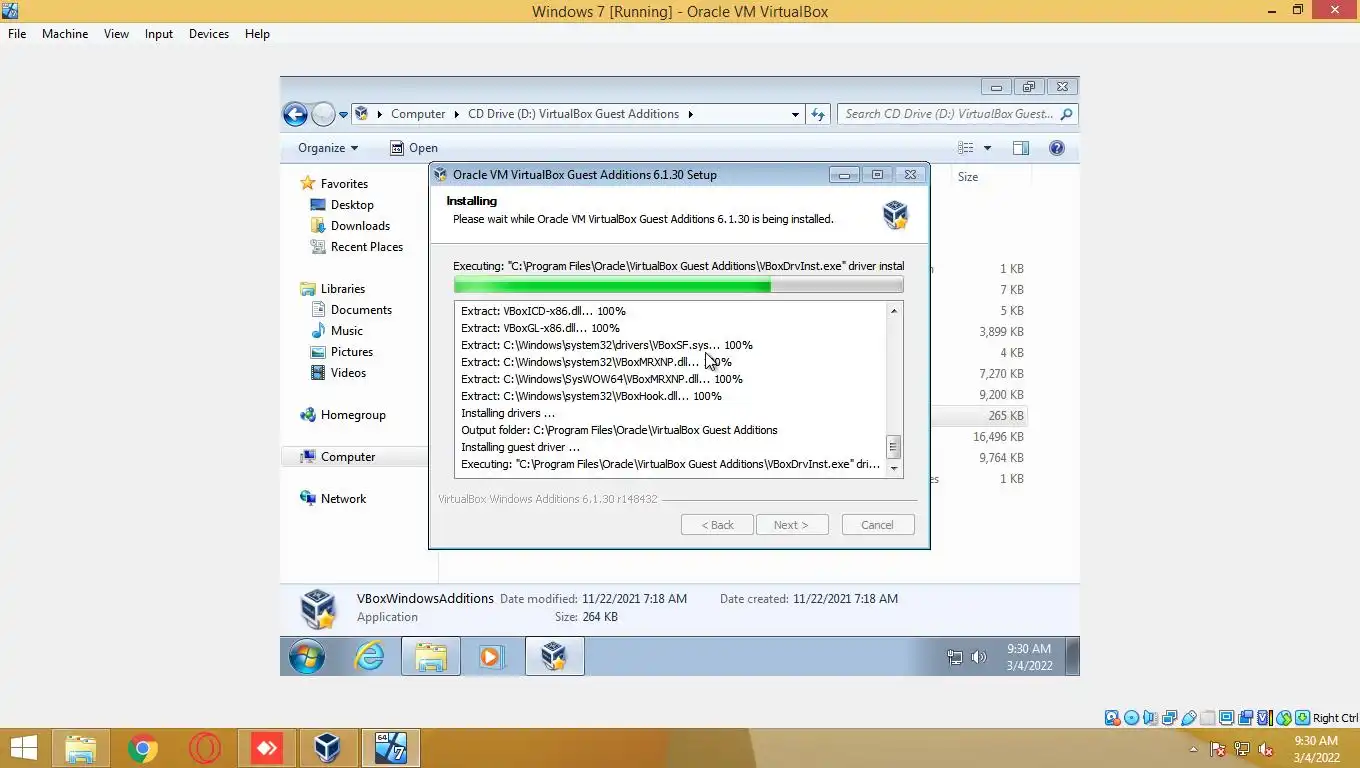Open Internet Explorer from guest taskbar
The width and height of the screenshot is (1360, 768).
click(369, 656)
